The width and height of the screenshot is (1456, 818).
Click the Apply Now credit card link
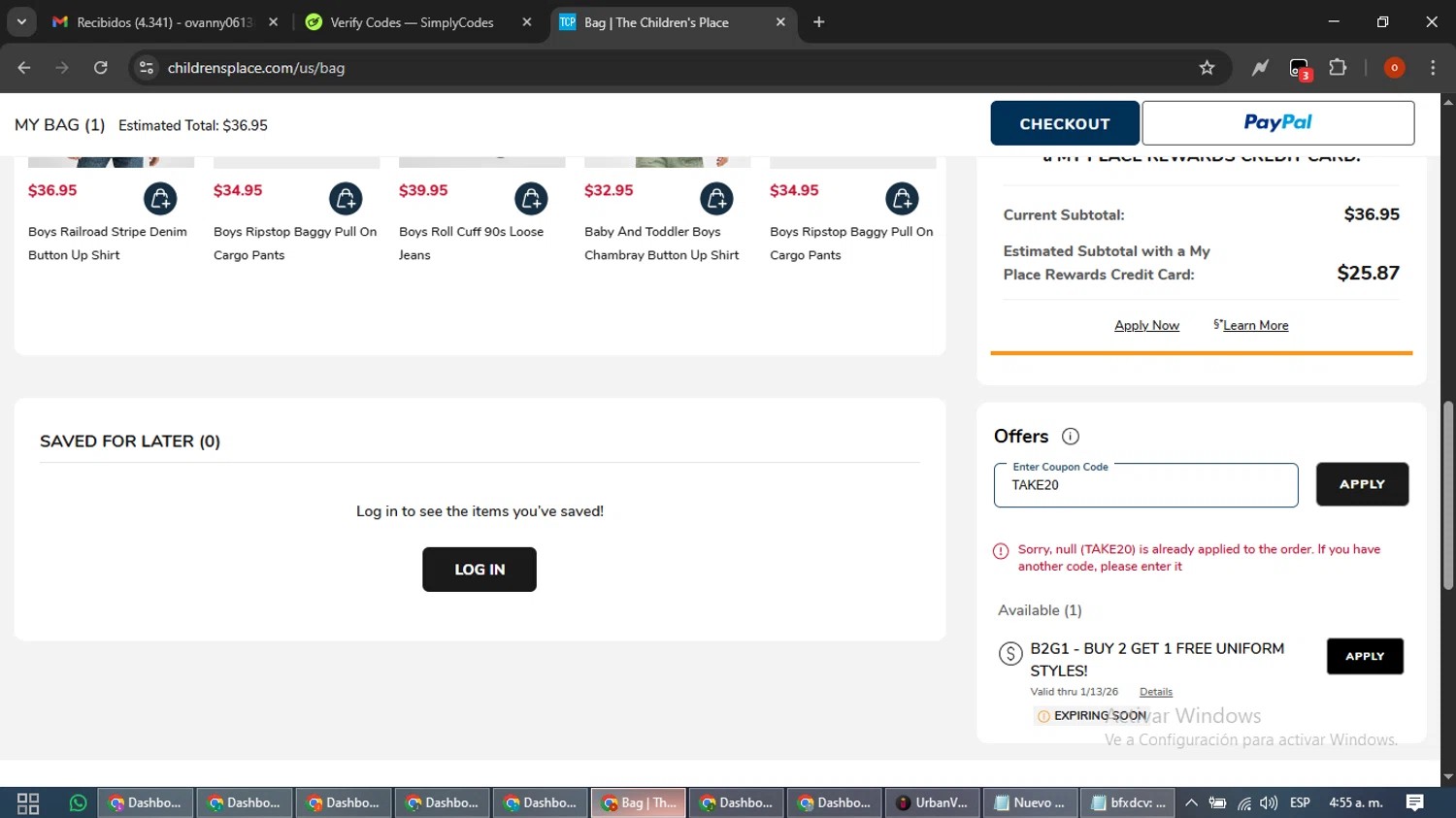click(1146, 326)
